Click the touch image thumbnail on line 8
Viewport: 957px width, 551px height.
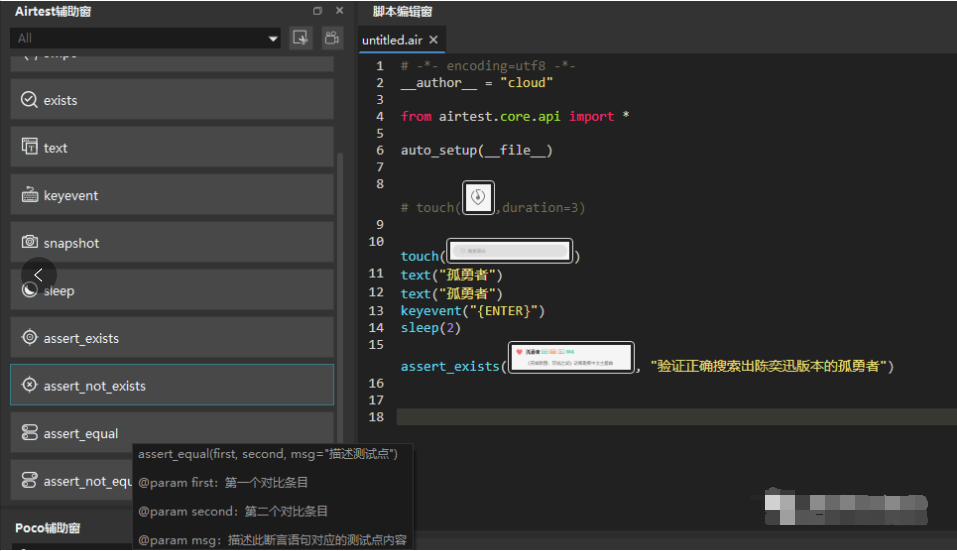coord(478,197)
